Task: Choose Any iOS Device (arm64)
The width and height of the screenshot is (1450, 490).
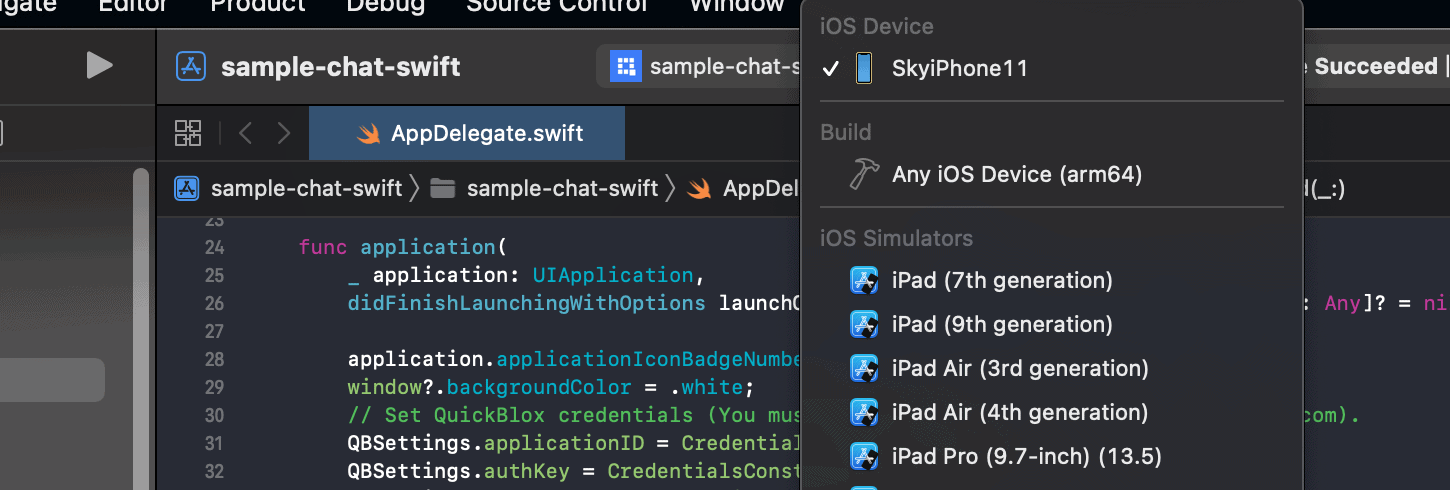Action: pos(1051,175)
